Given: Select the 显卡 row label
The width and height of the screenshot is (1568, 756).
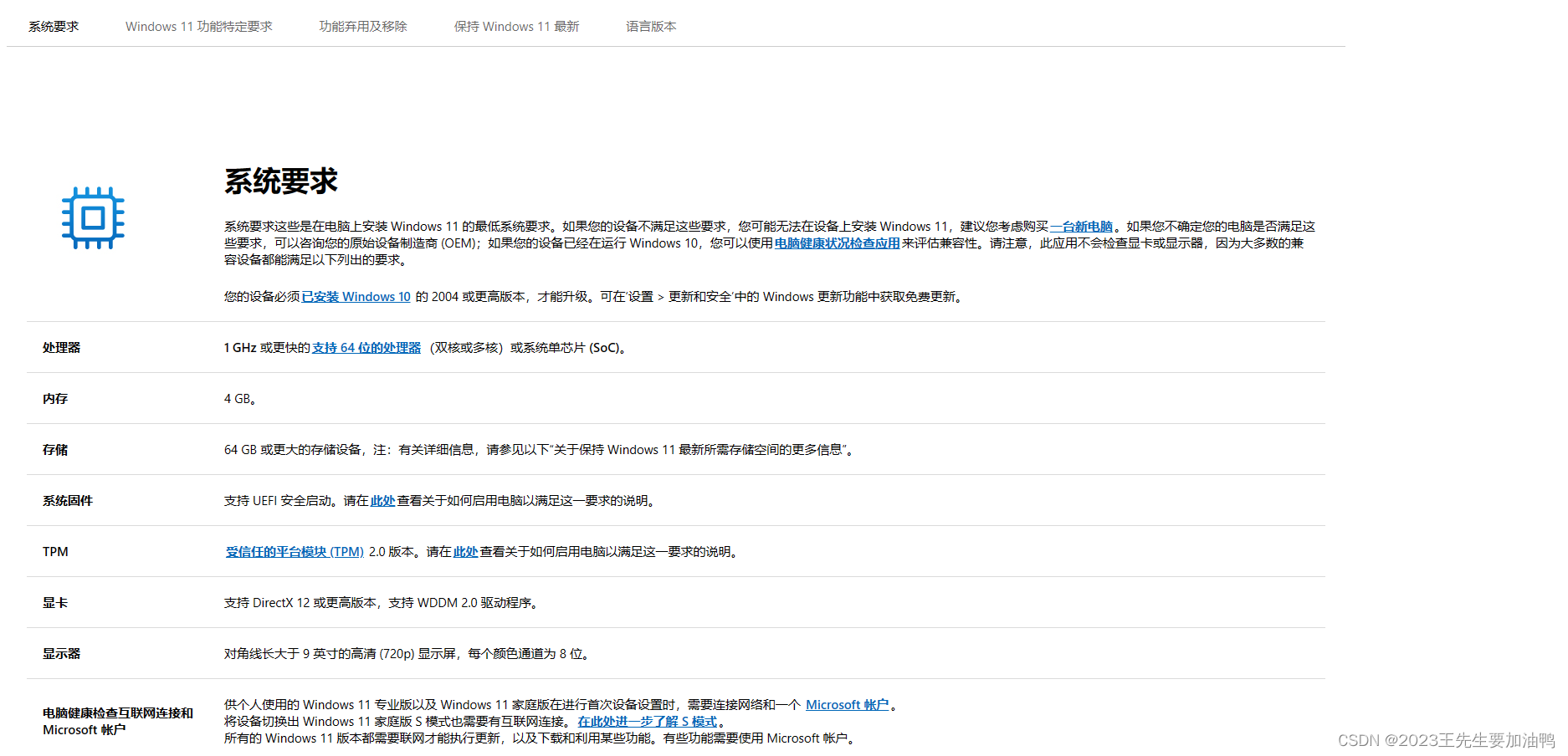Looking at the screenshot, I should coord(55,603).
